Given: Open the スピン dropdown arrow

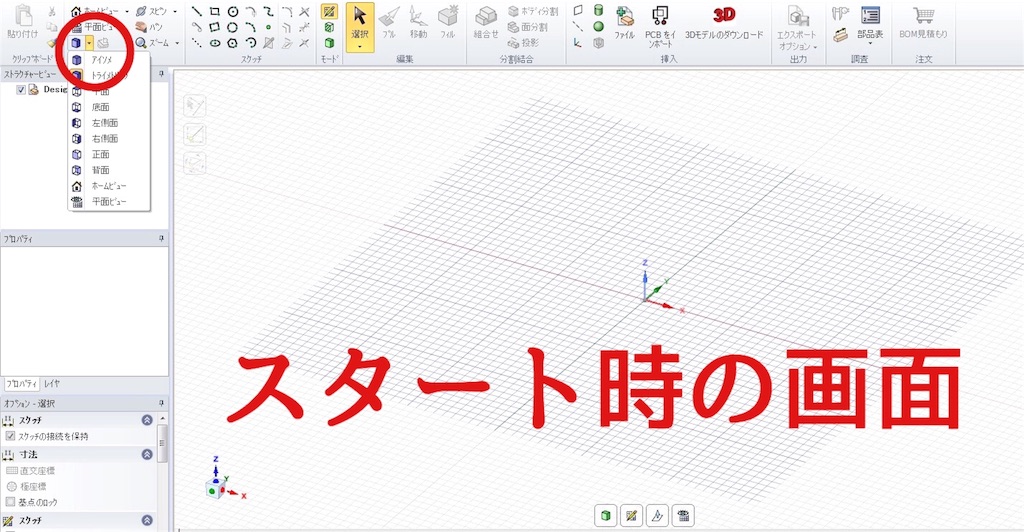Looking at the screenshot, I should tap(175, 12).
